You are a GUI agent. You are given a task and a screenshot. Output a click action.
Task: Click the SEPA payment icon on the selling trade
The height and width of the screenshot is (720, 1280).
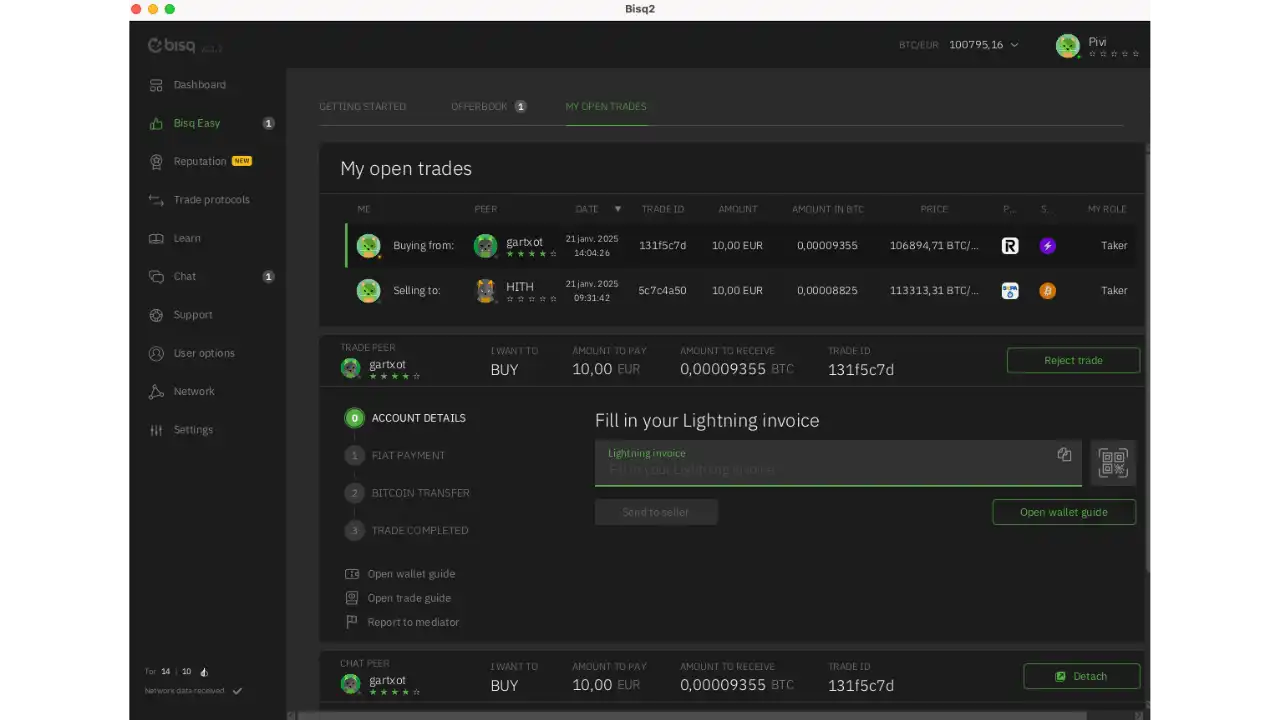pos(1009,290)
